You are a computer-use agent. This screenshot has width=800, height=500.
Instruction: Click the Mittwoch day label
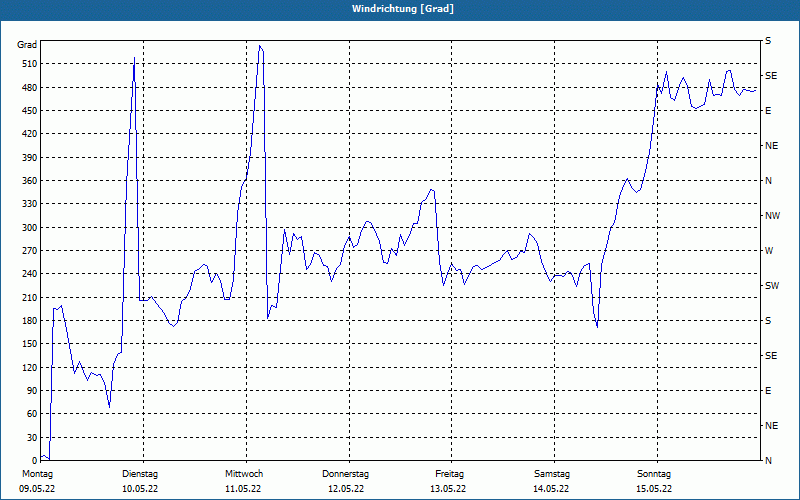(x=244, y=474)
